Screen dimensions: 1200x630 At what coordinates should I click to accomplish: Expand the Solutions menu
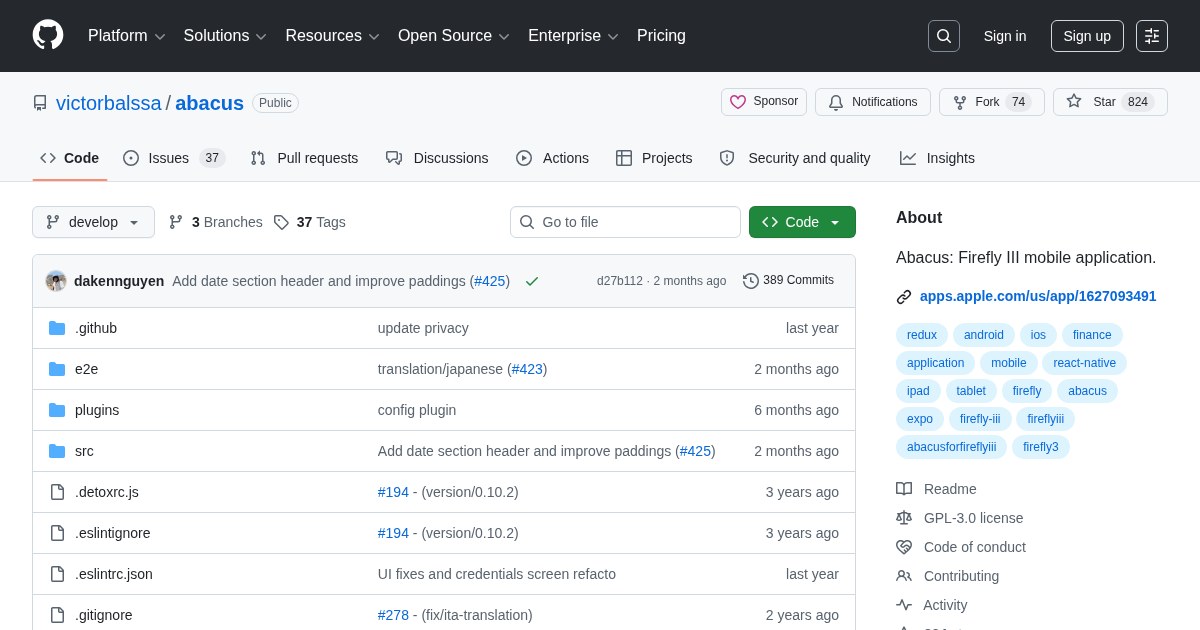pyautogui.click(x=225, y=36)
